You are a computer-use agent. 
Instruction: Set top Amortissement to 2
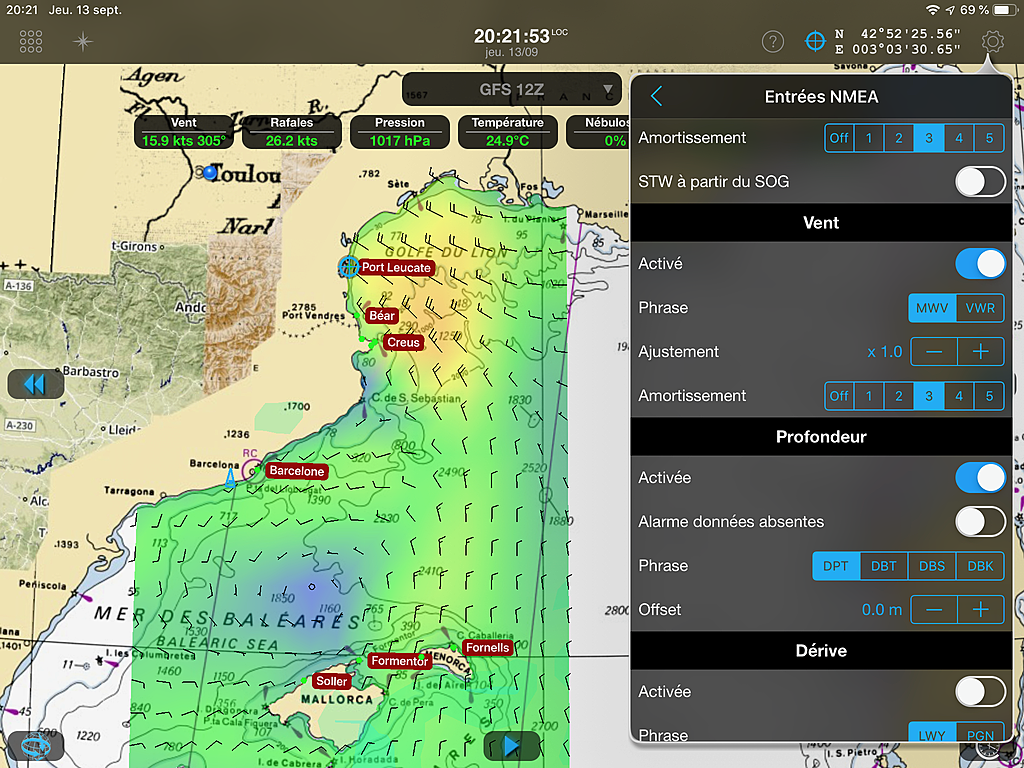click(899, 138)
